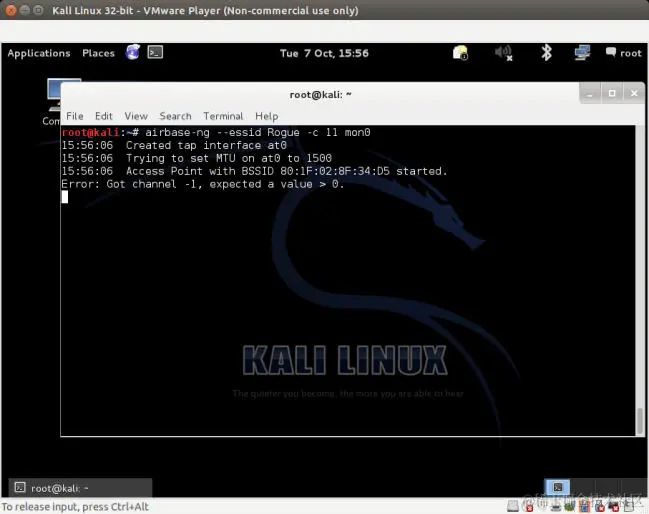Open the Terminal menu in terminal window

[x=223, y=116]
